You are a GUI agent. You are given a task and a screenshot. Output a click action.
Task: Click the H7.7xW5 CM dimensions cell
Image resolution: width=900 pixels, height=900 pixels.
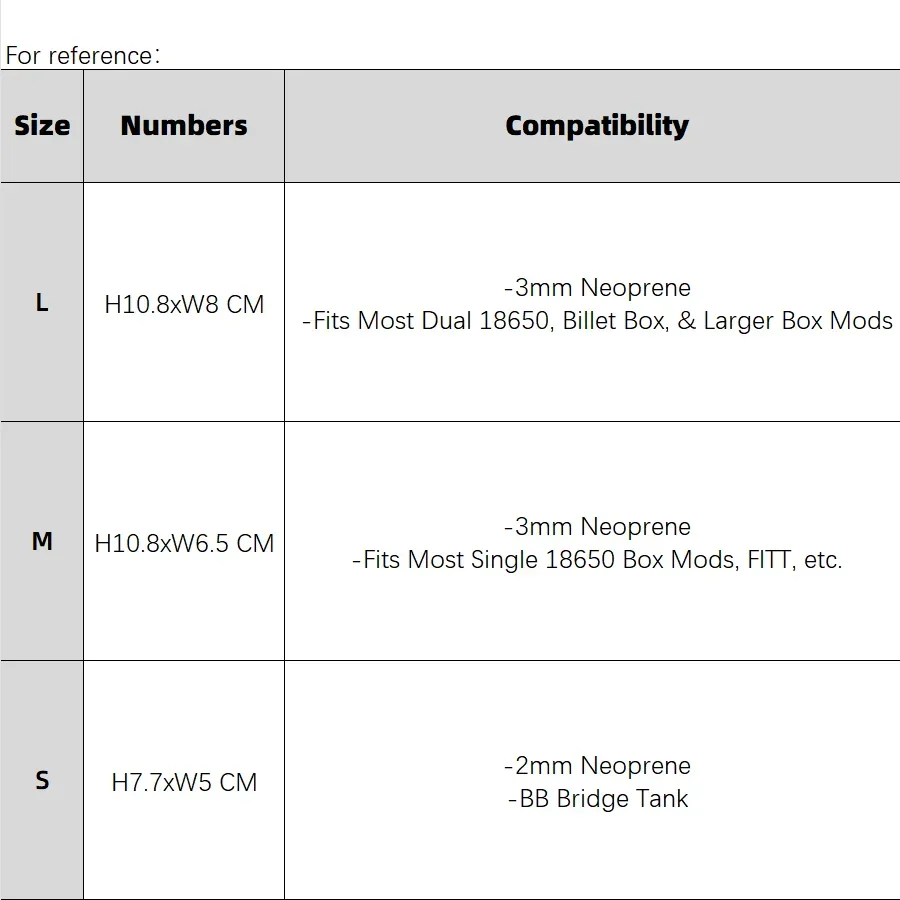coord(184,782)
